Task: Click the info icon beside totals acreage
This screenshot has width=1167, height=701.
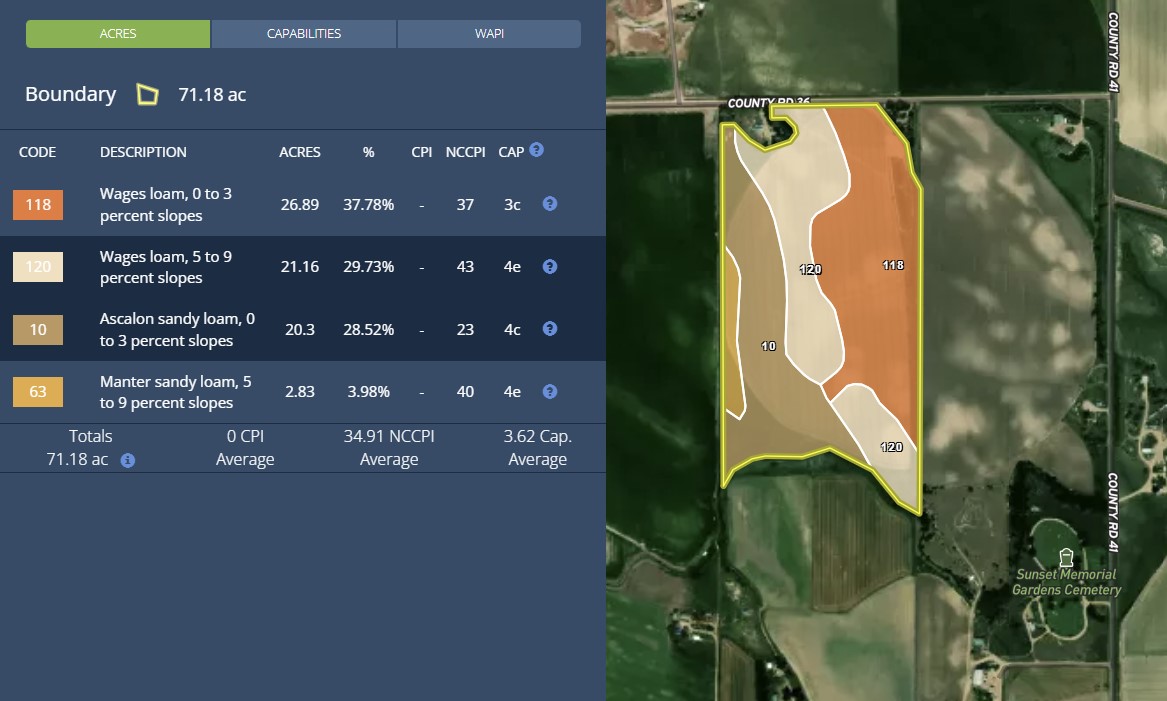Action: click(x=128, y=461)
